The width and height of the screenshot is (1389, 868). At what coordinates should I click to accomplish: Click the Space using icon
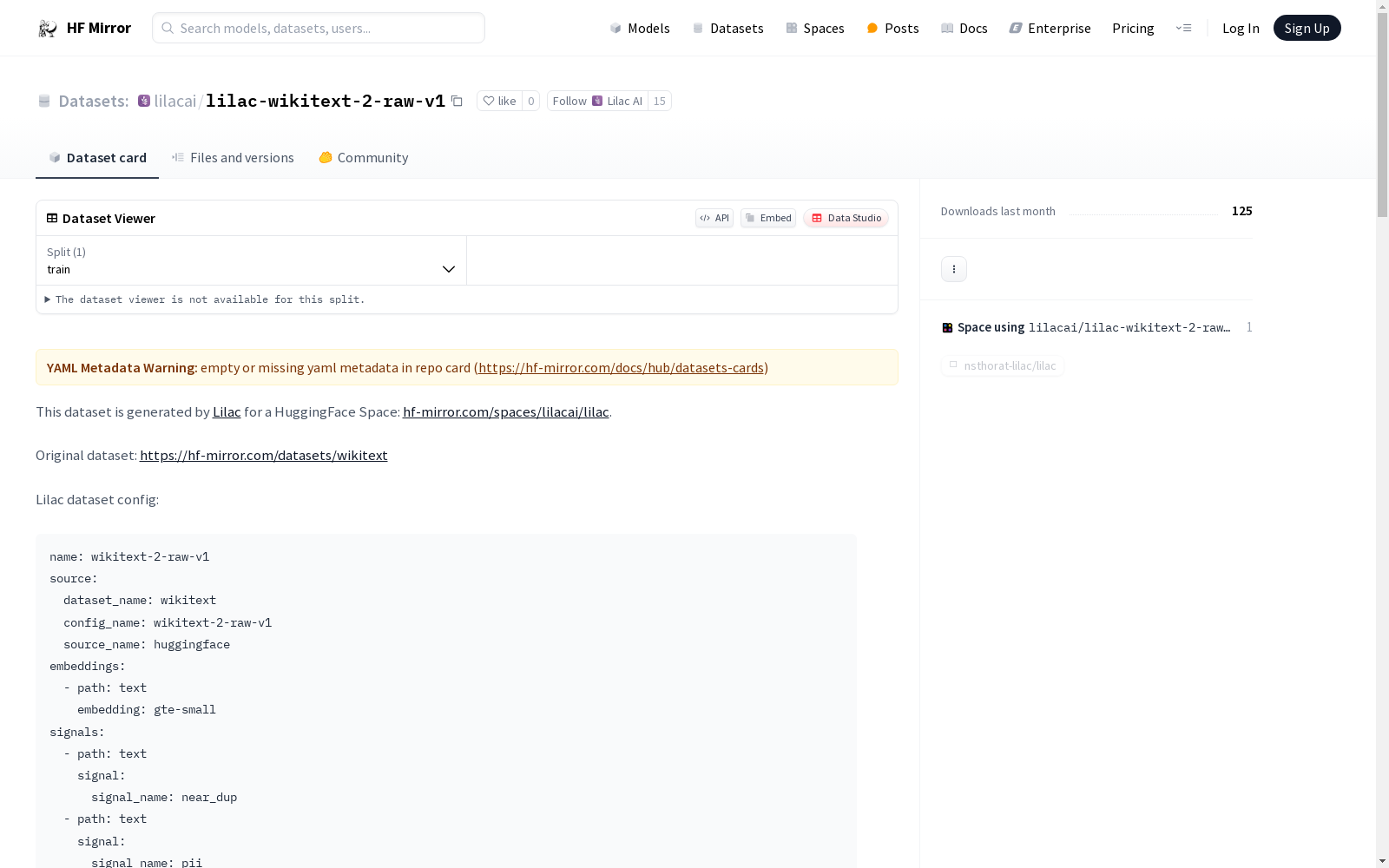(x=947, y=327)
